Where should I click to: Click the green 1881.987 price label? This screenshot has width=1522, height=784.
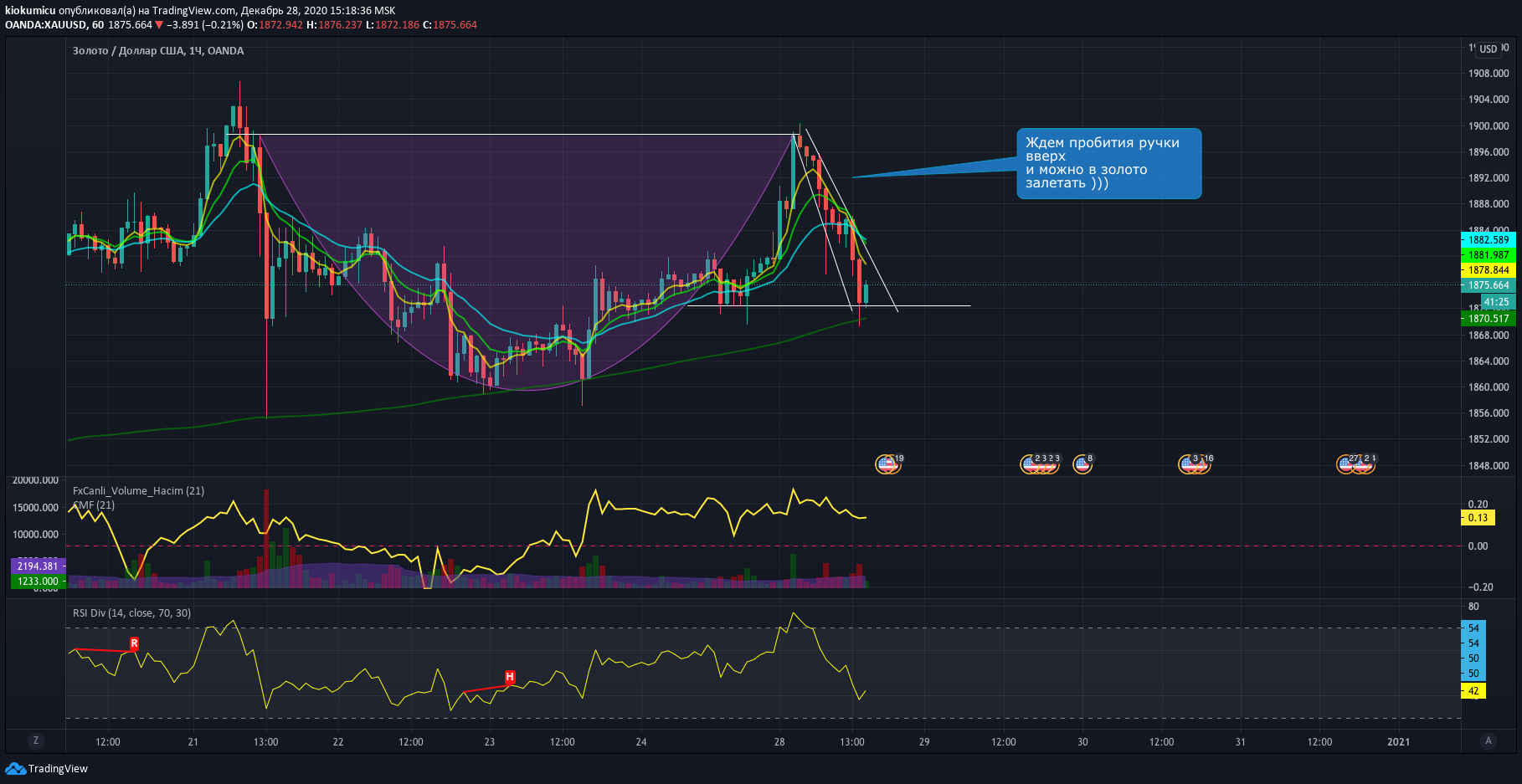[x=1489, y=255]
